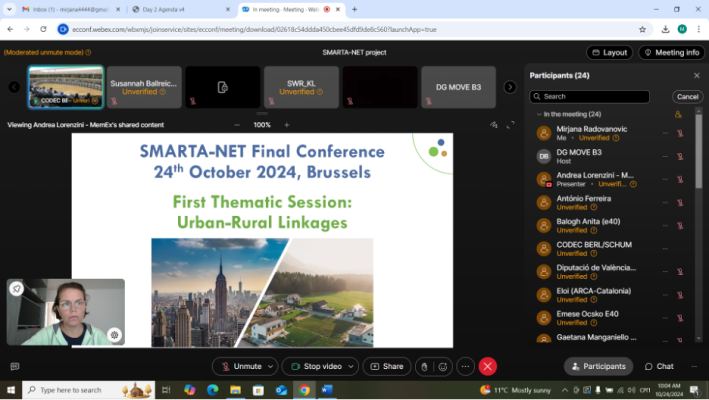
Task: Open more options for Mirjana Radovanovic
Action: point(665,133)
